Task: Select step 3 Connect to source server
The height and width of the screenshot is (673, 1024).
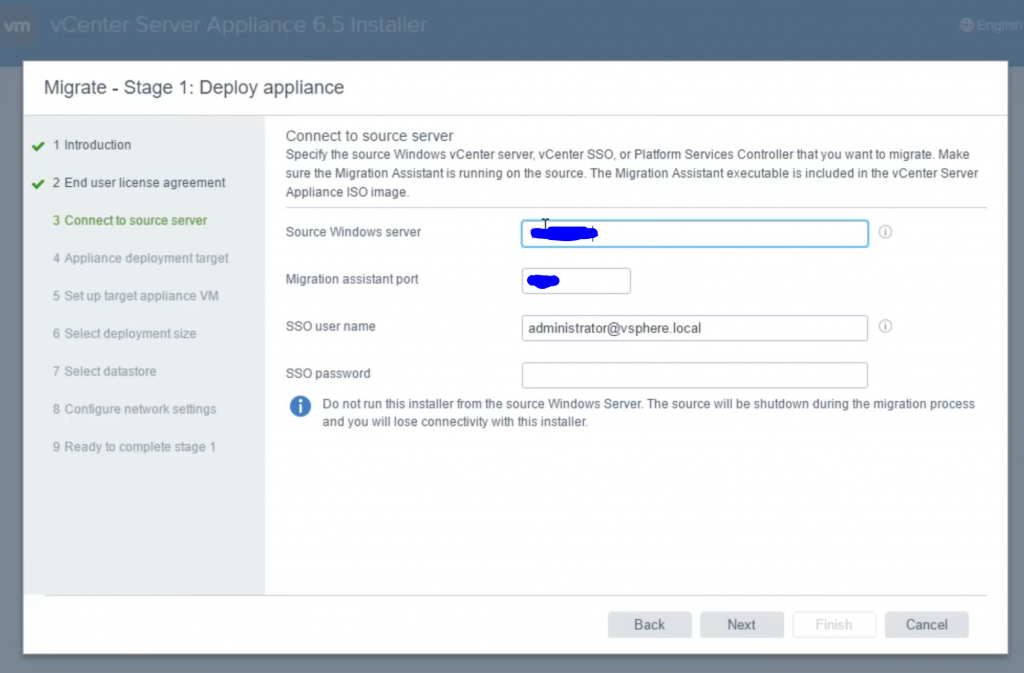Action: pyautogui.click(x=130, y=221)
